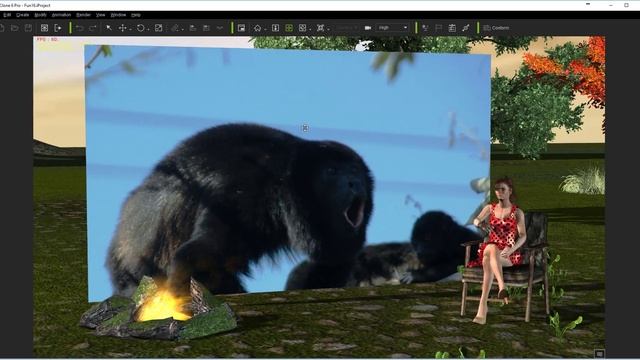Expand the Rotate tool dropdown arrow
The image size is (640, 360).
(148, 29)
